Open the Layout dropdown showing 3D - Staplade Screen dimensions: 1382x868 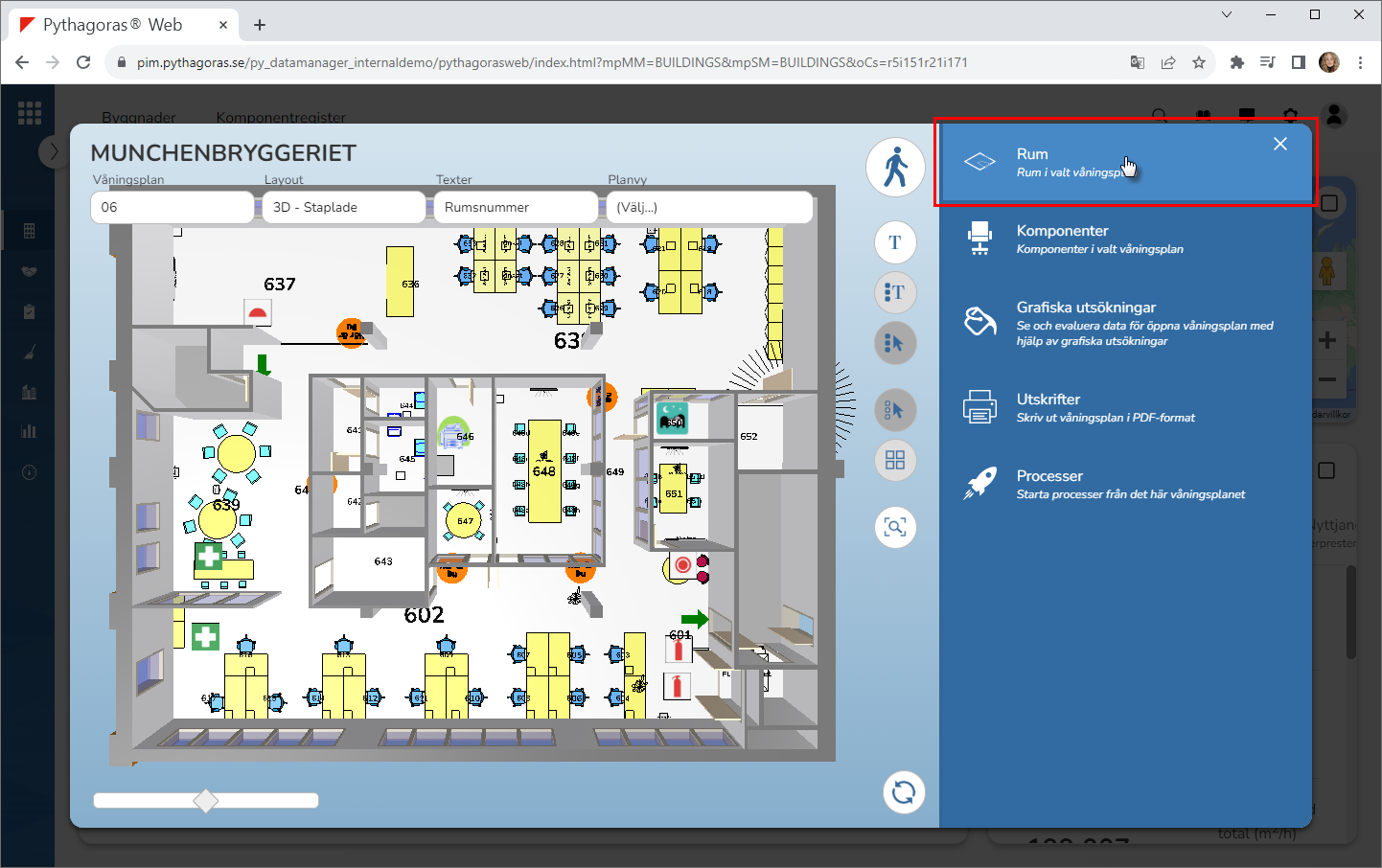[342, 207]
